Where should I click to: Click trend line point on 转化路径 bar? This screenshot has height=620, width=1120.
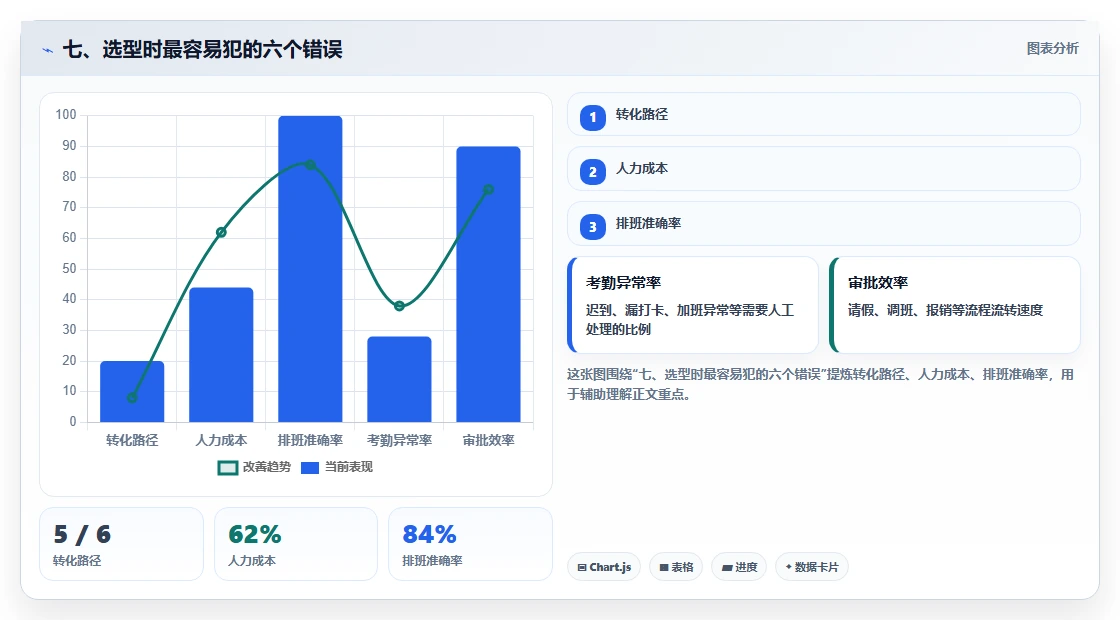click(132, 398)
